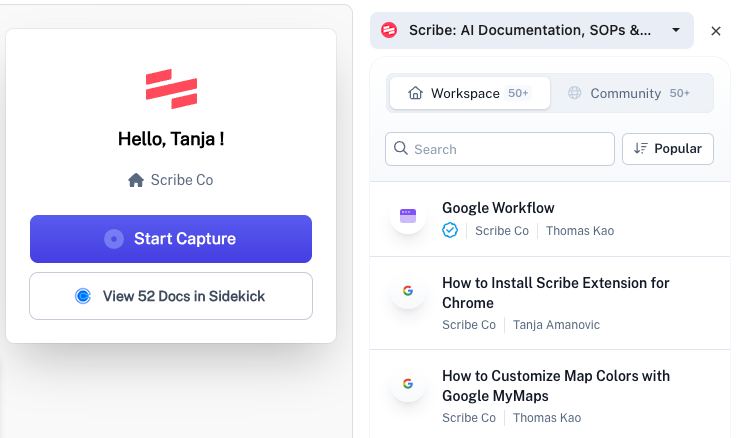This screenshot has height=438, width=742.
Task: Click View 52 Docs in Sidekick
Action: coord(171,296)
